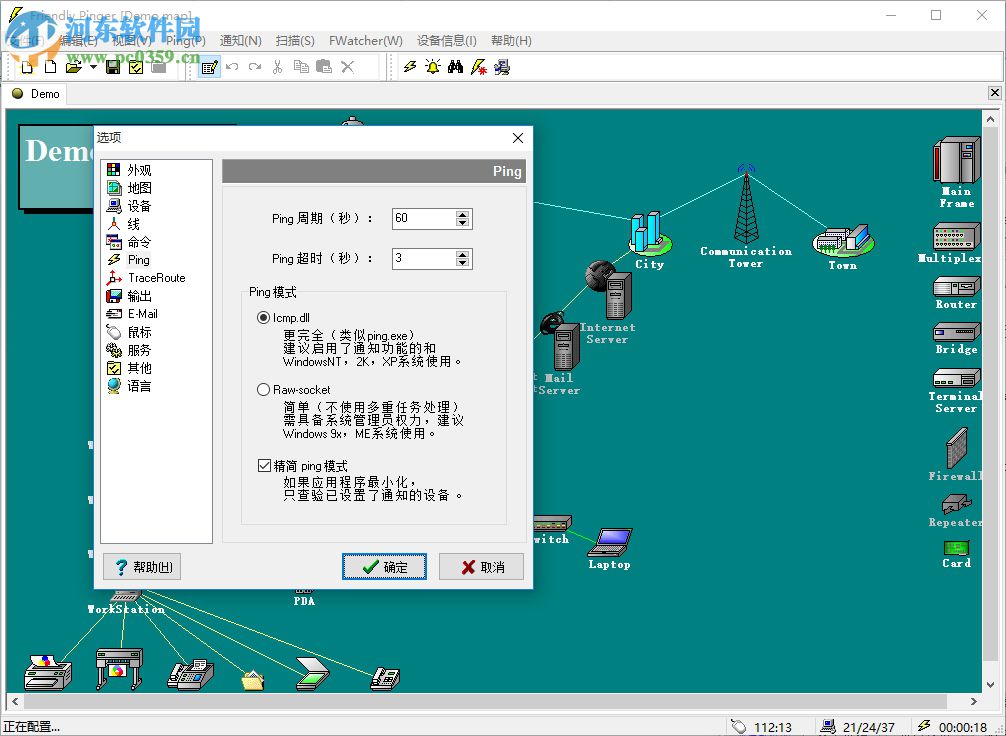1006x736 pixels.
Task: Click the Delete X toolbar icon
Action: [348, 67]
